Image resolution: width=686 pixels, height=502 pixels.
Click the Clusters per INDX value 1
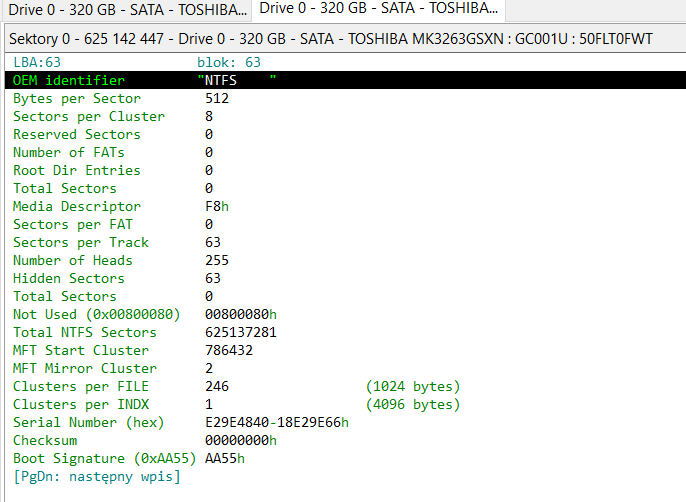click(209, 404)
